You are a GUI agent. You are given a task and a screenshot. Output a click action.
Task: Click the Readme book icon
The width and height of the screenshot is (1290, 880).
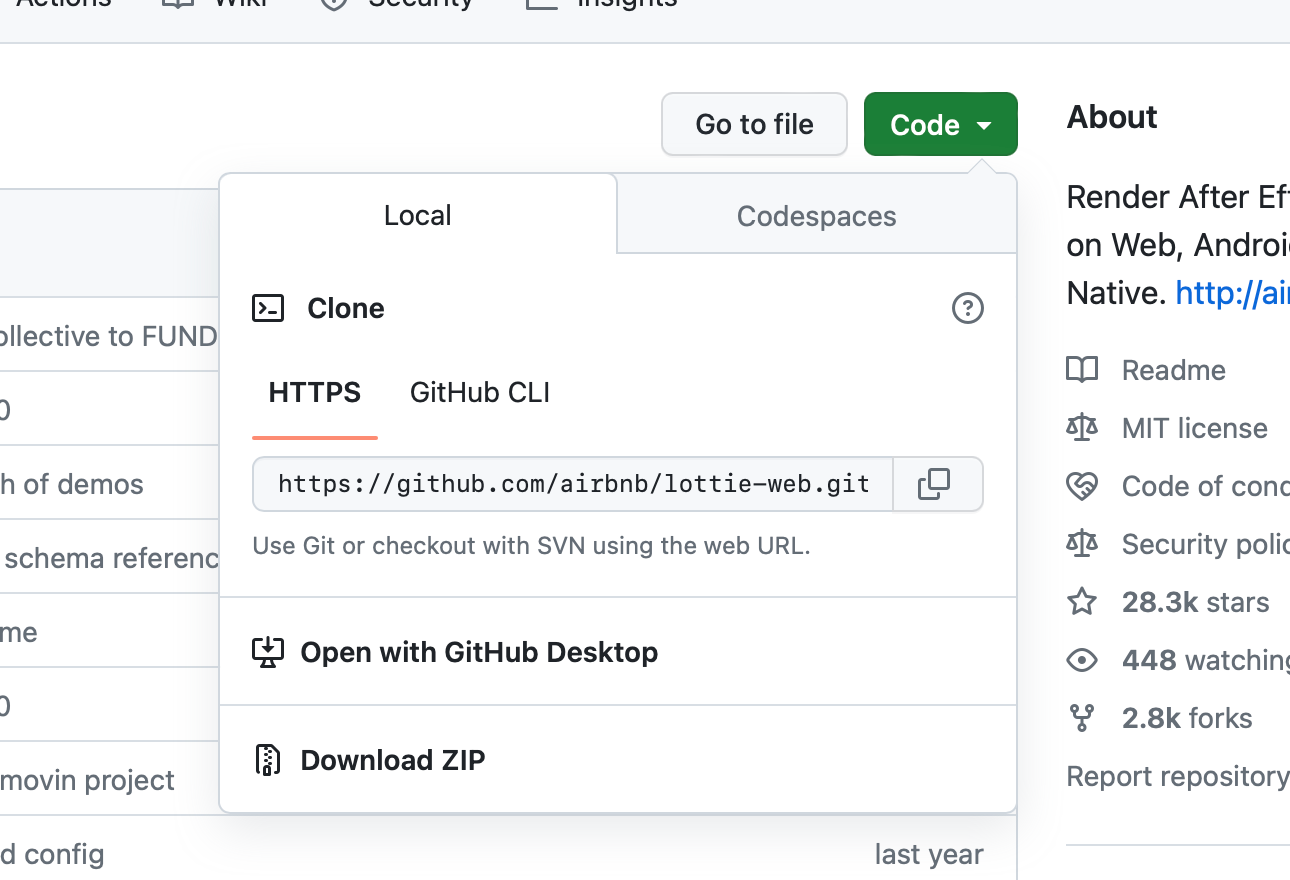click(x=1082, y=370)
